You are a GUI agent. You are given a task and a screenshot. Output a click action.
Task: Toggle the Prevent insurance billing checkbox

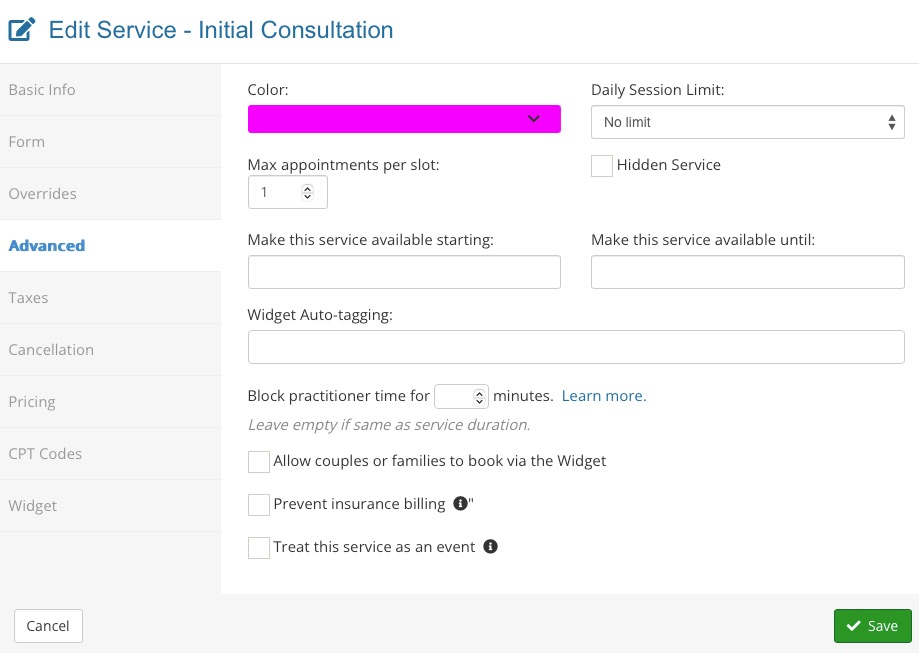258,505
